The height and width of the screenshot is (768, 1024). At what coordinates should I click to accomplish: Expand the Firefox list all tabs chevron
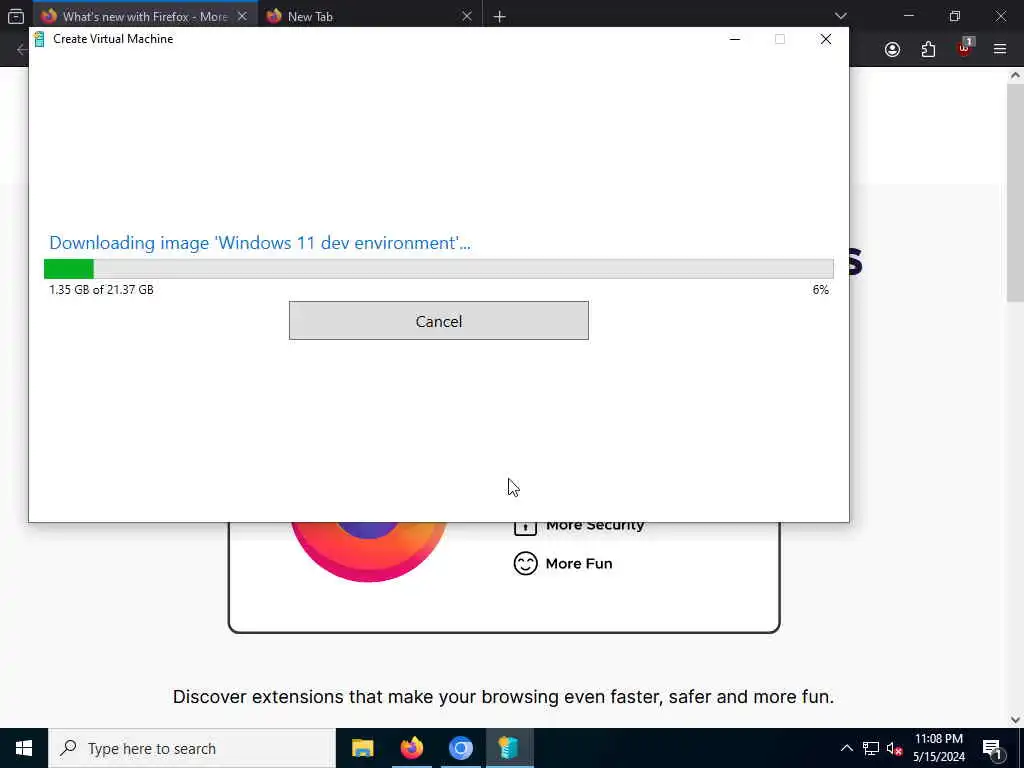point(840,16)
